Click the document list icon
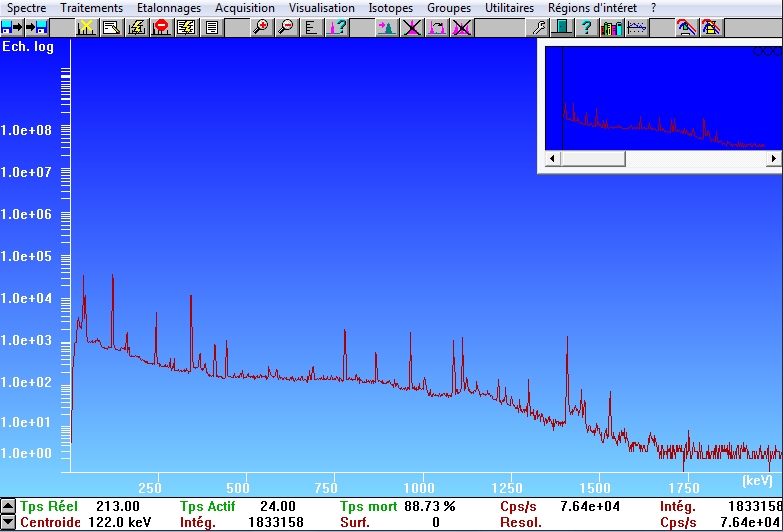Screen dimensions: 783x532 pos(211,27)
